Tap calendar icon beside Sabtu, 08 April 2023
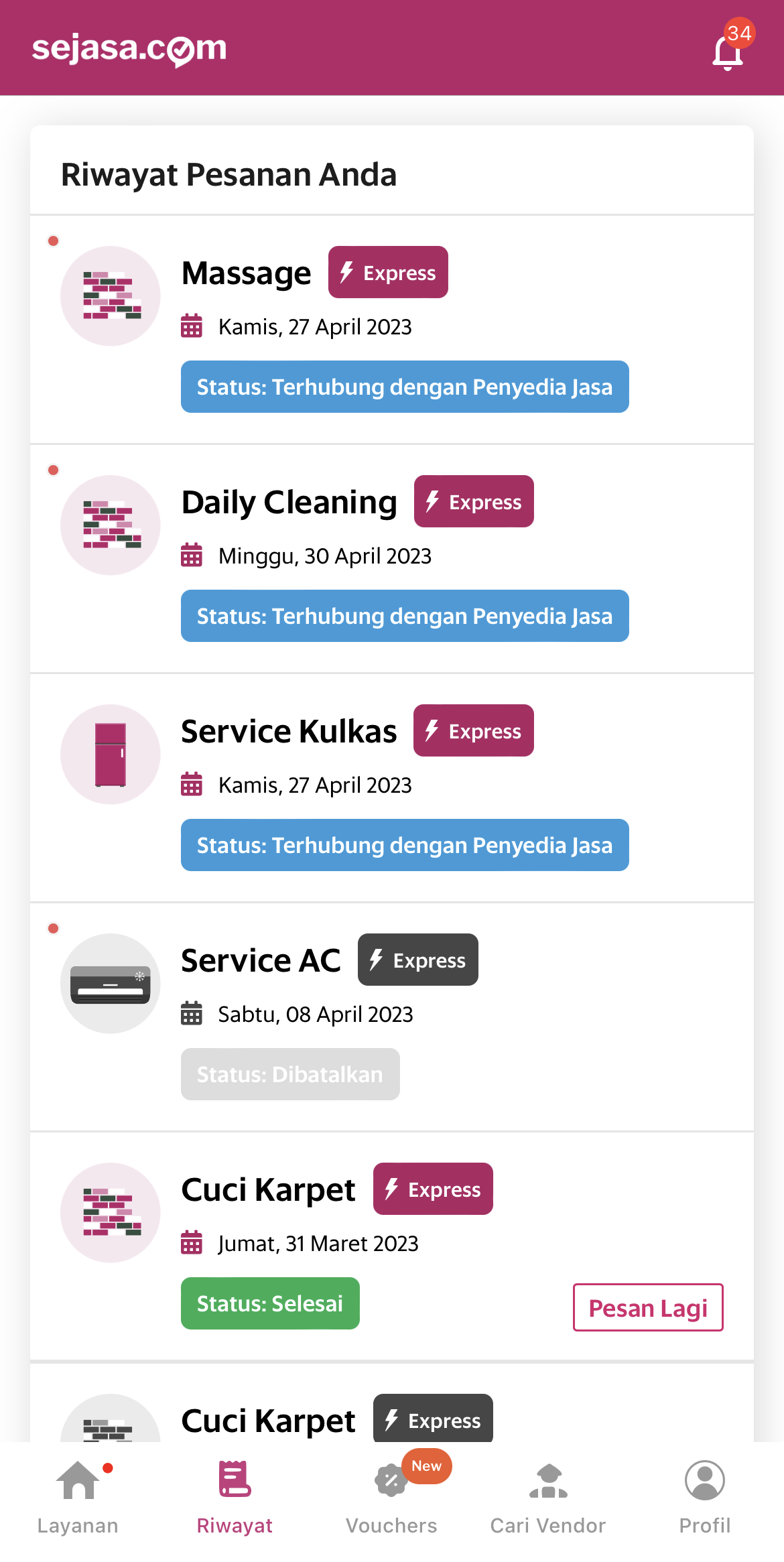Screen dimensions: 784x1562 point(192,1014)
